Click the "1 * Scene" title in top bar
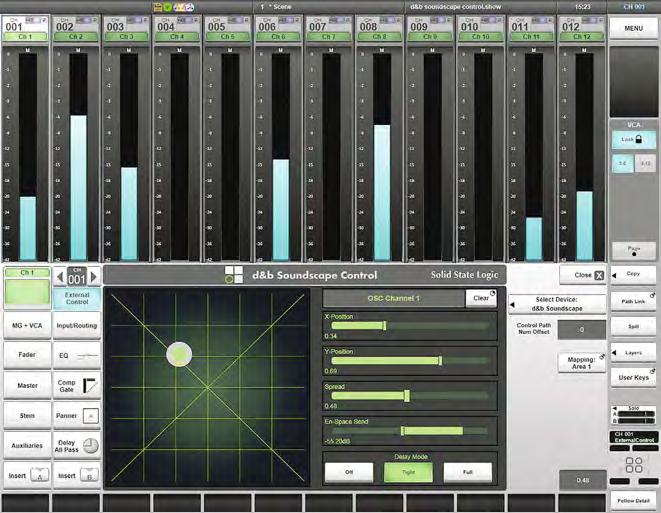 [x=276, y=7]
